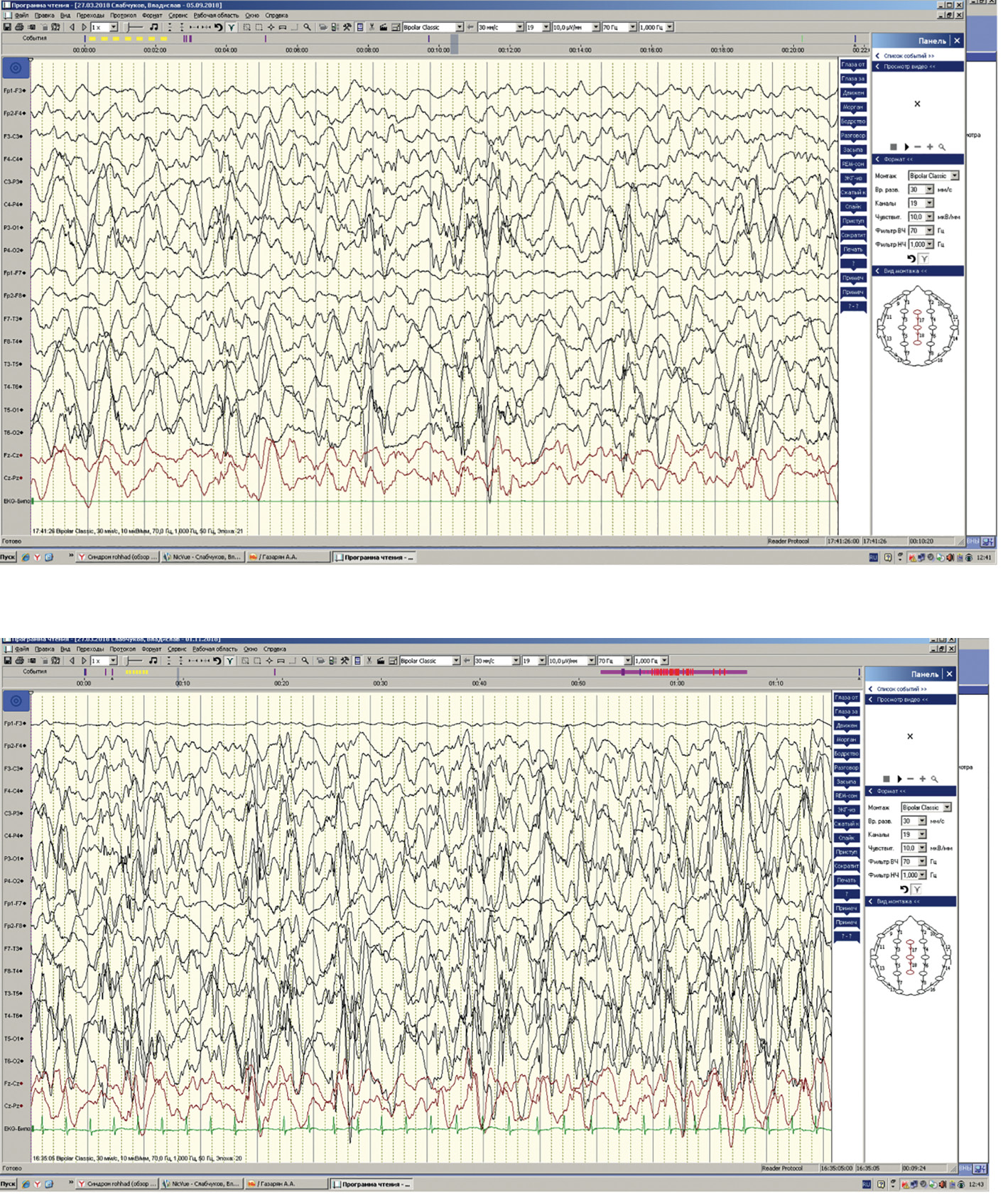Open the Монтаж Bipolar Classic dropdown in upper panel

[955, 175]
